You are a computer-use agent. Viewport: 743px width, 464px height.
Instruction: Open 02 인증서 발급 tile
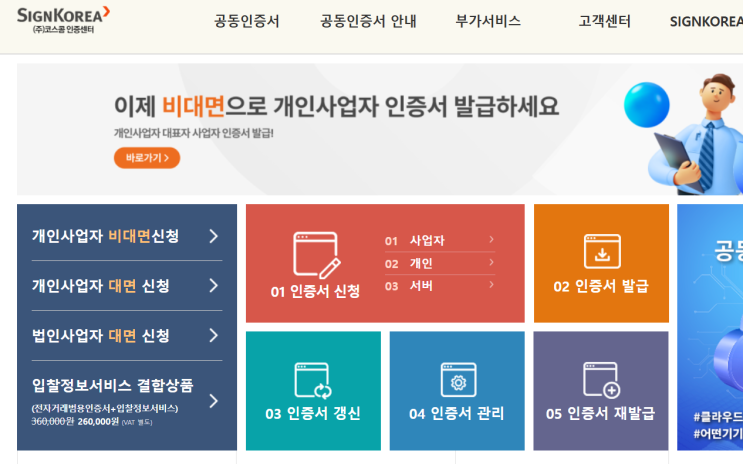[x=601, y=264]
